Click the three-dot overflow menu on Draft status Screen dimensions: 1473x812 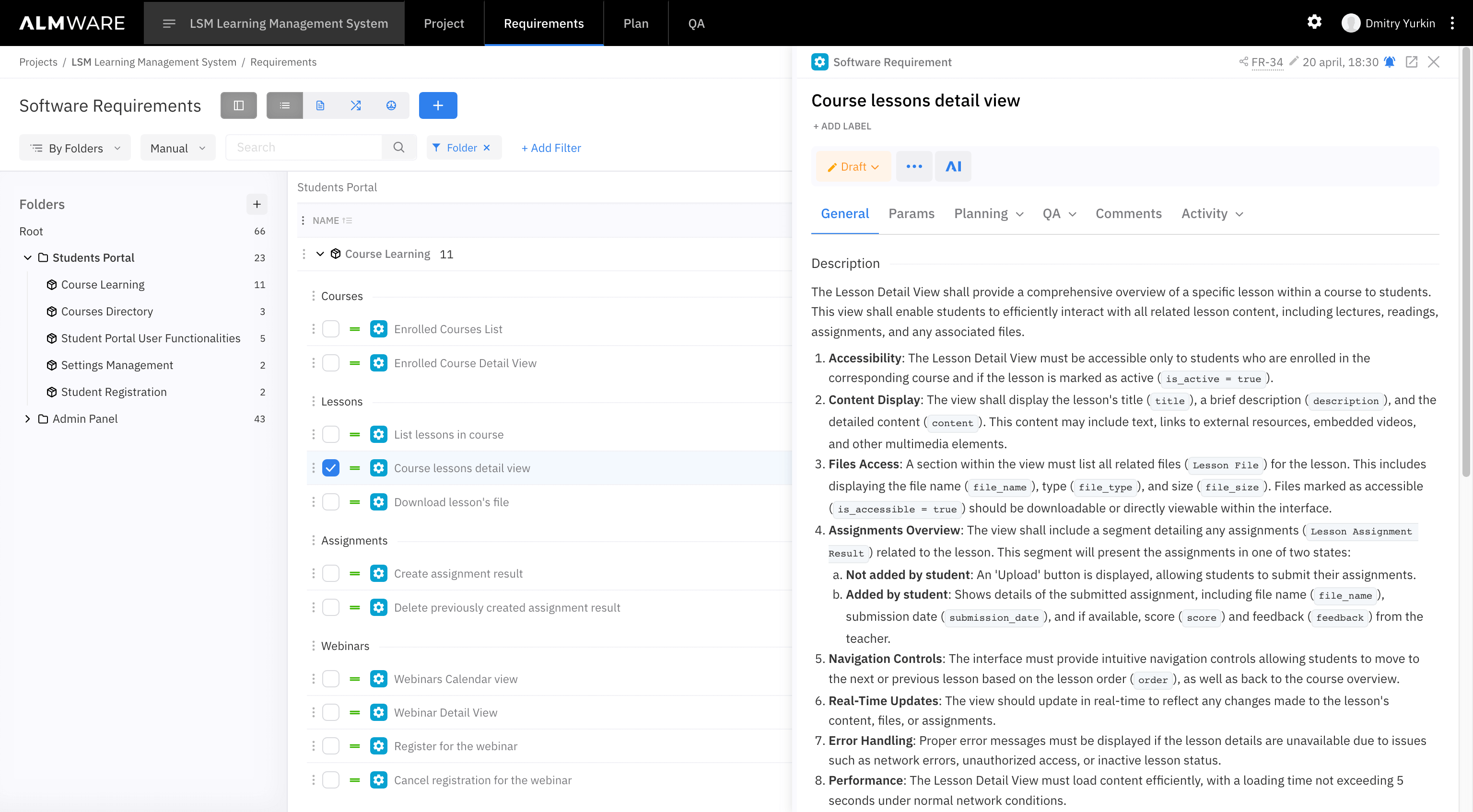[x=912, y=167]
